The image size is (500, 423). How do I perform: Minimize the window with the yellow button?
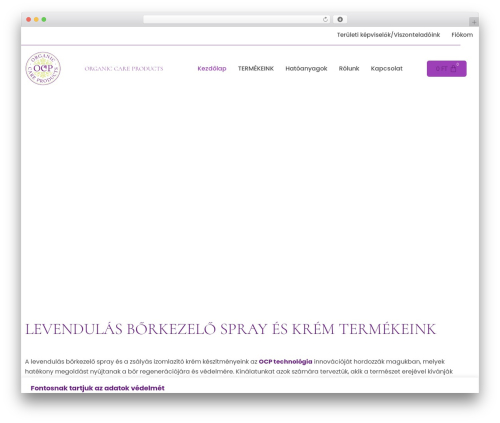36,20
